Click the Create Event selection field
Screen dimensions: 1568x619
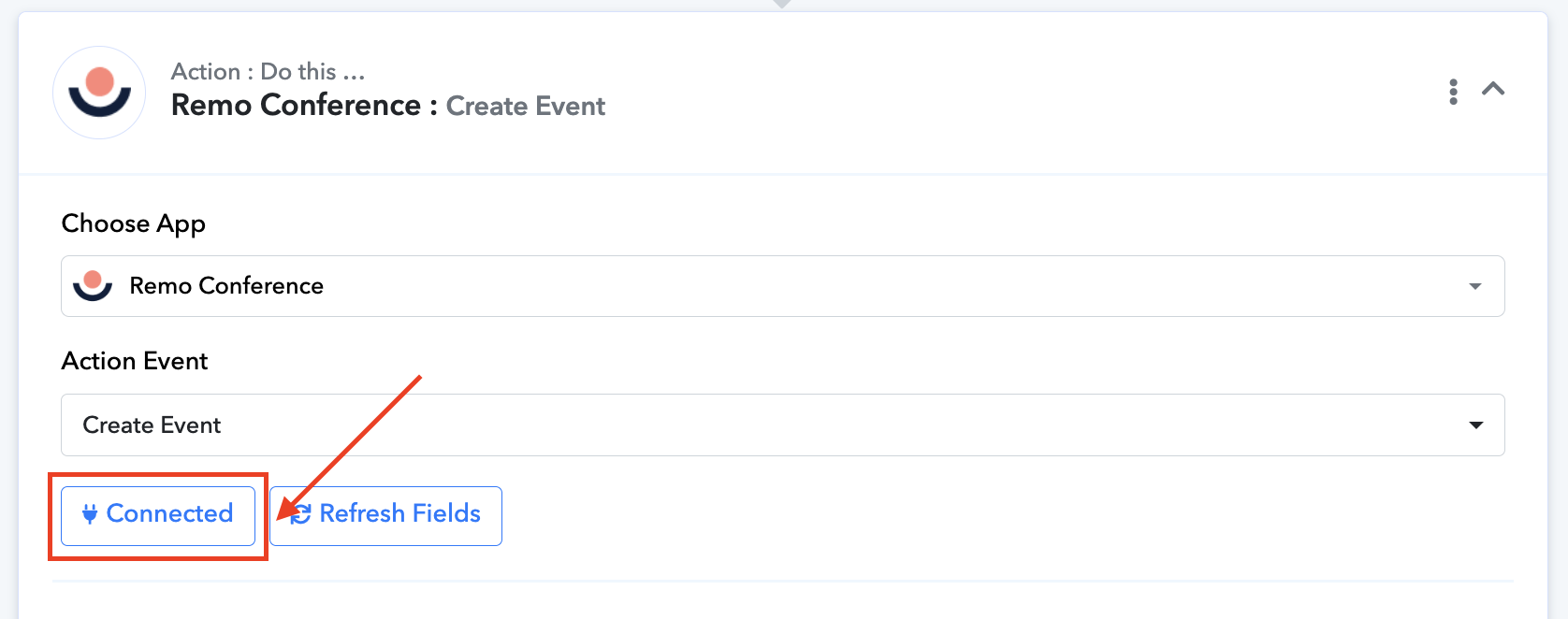(782, 425)
